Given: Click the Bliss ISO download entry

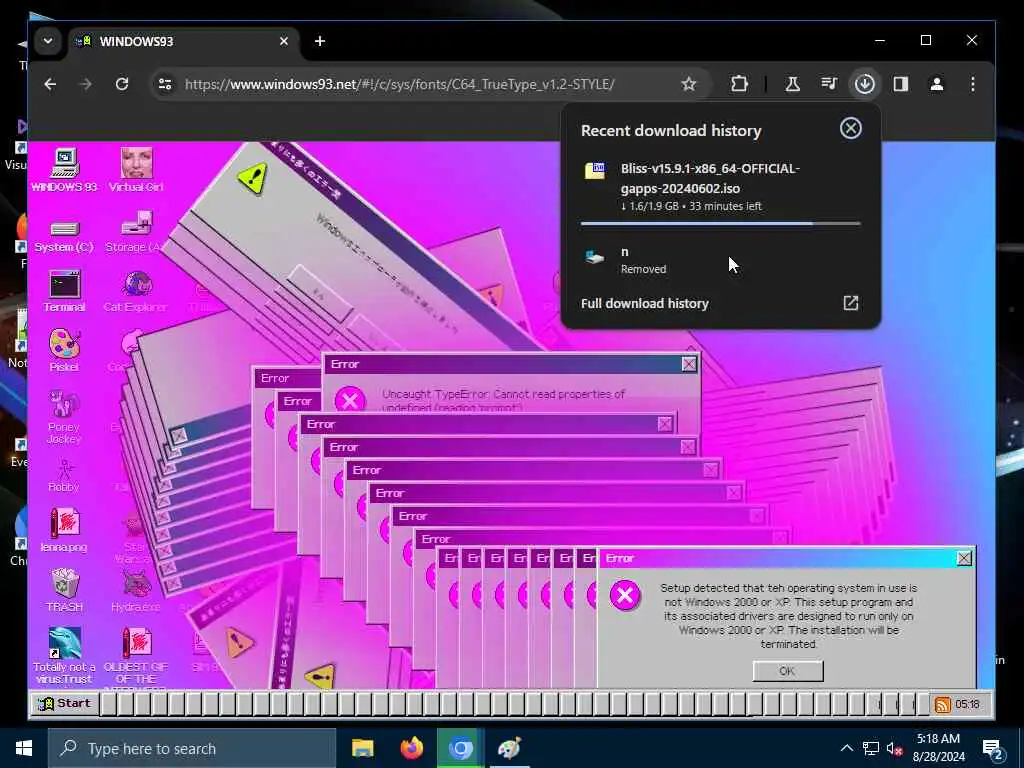Looking at the screenshot, I should [720, 187].
